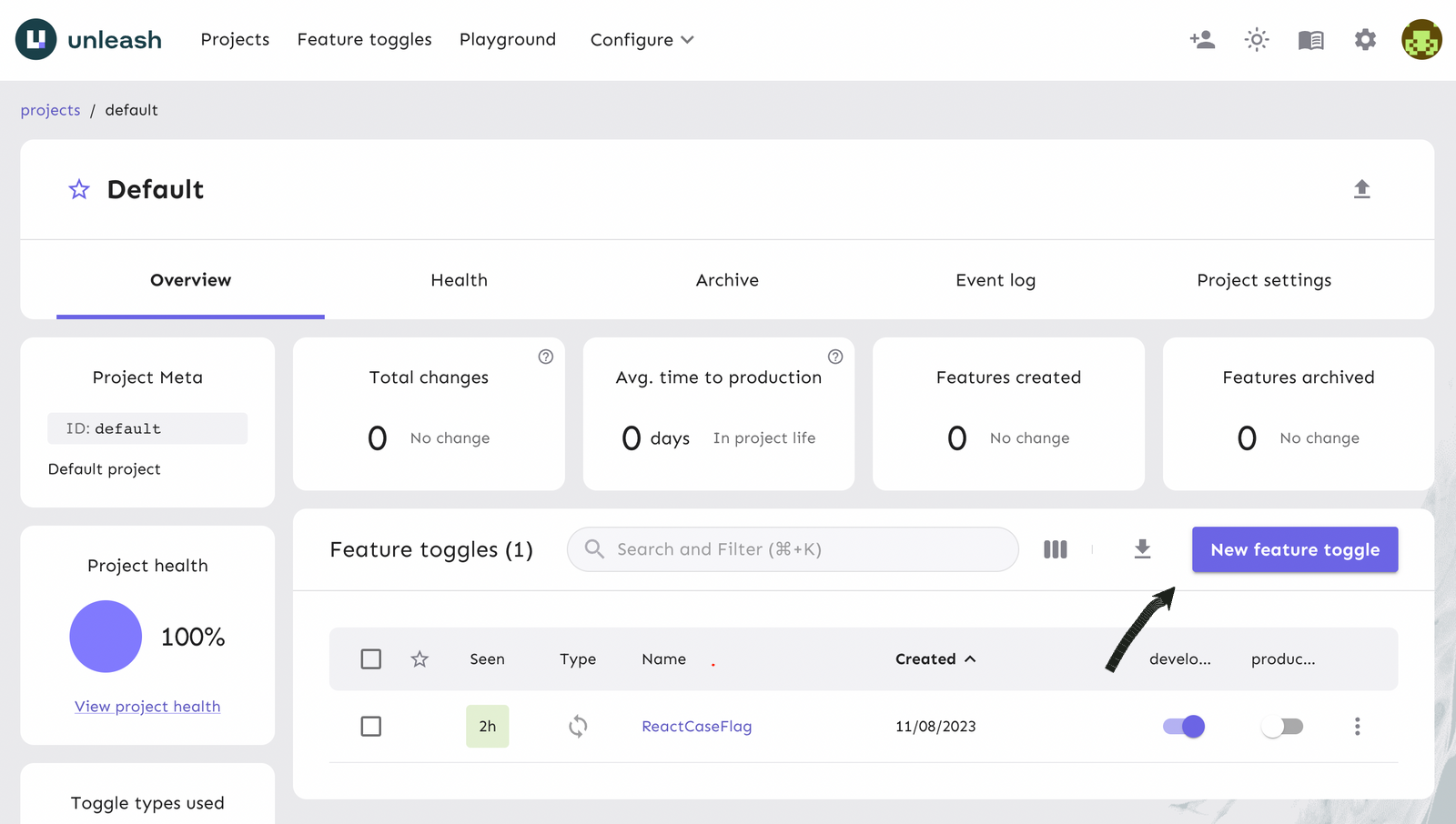The height and width of the screenshot is (824, 1456).
Task: Turn on the production toggle for ReactCaseFlag
Action: [1283, 726]
